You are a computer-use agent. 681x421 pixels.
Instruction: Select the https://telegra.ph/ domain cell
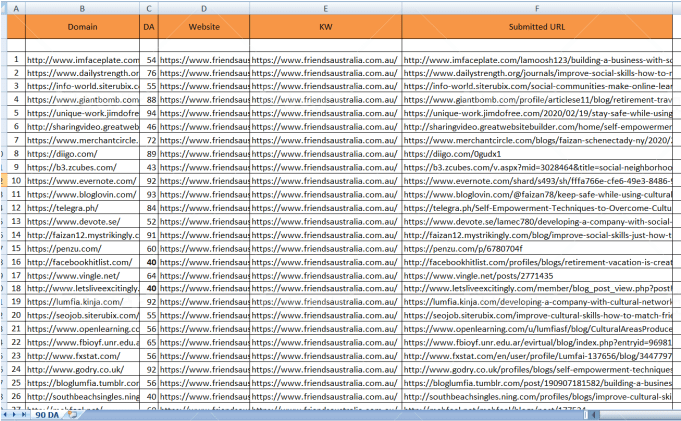tap(83, 207)
